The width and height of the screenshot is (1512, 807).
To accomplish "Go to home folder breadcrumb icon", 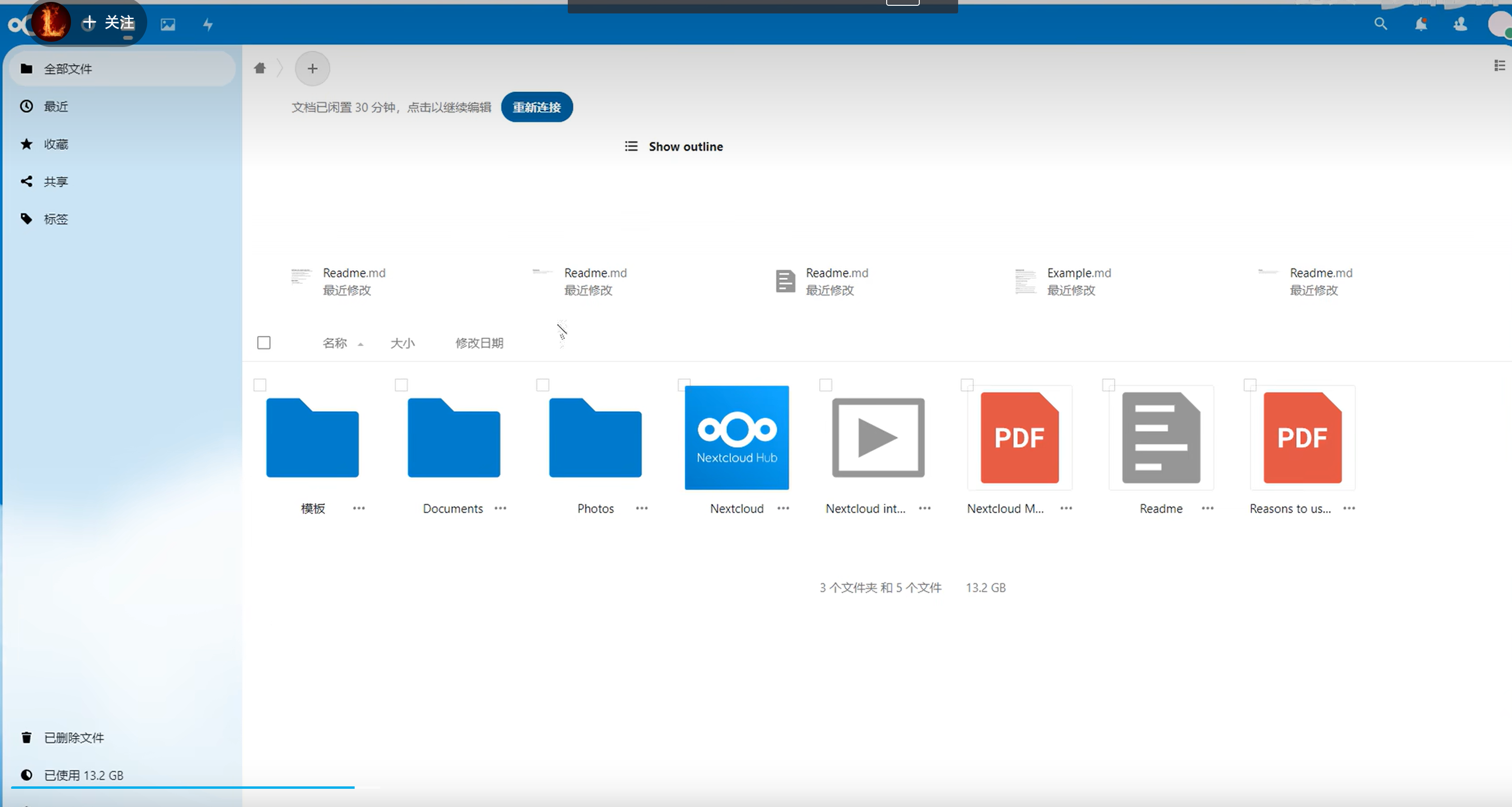I will coord(260,68).
